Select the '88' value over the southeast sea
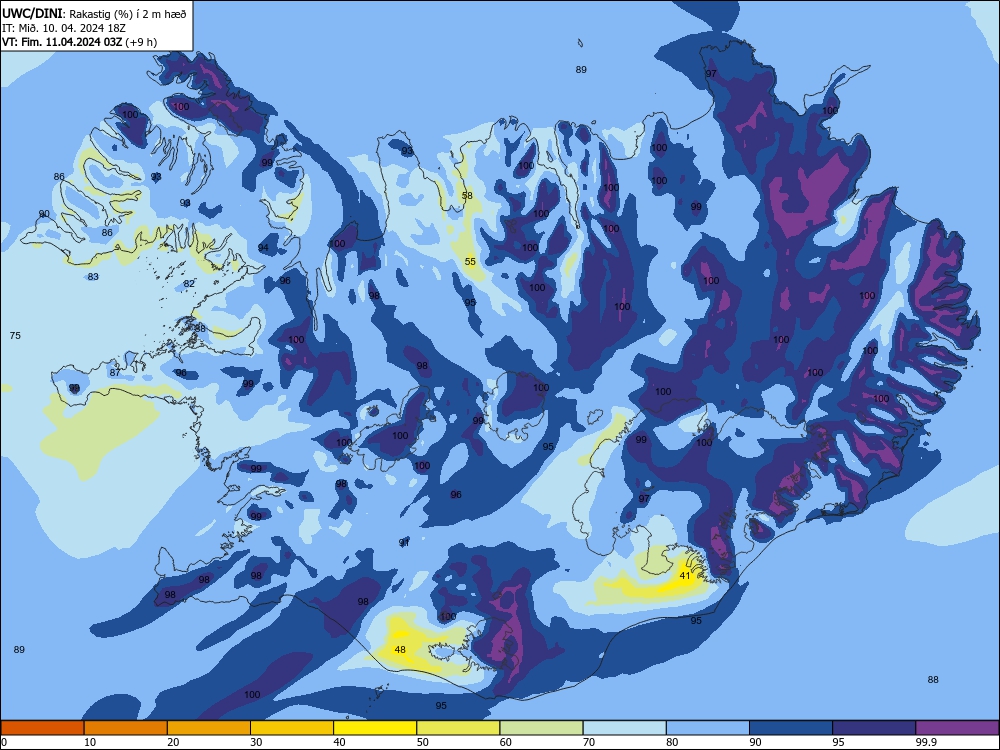Viewport: 1000px width, 750px height. [933, 680]
